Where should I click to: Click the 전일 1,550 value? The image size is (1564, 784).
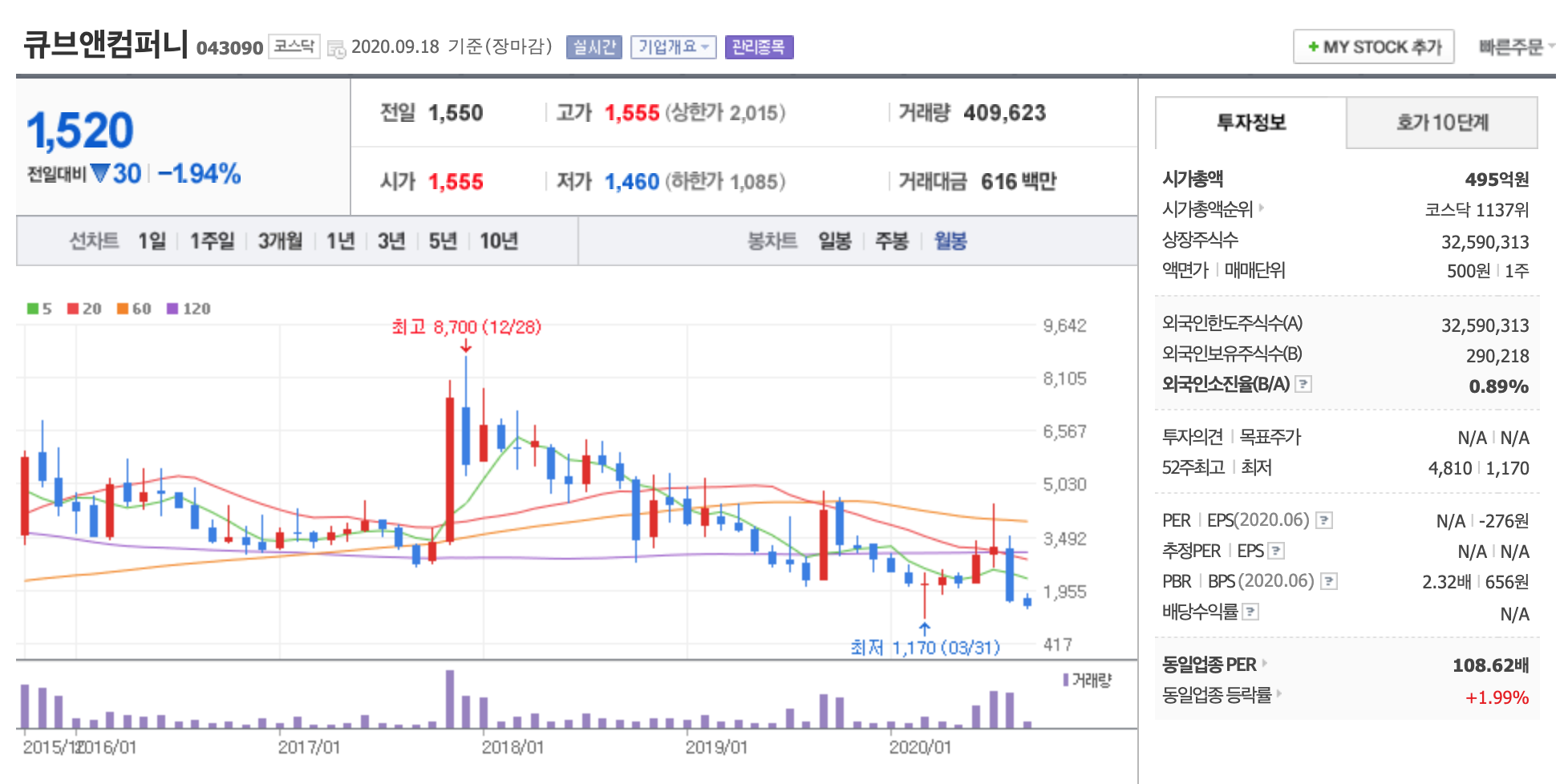tap(456, 113)
